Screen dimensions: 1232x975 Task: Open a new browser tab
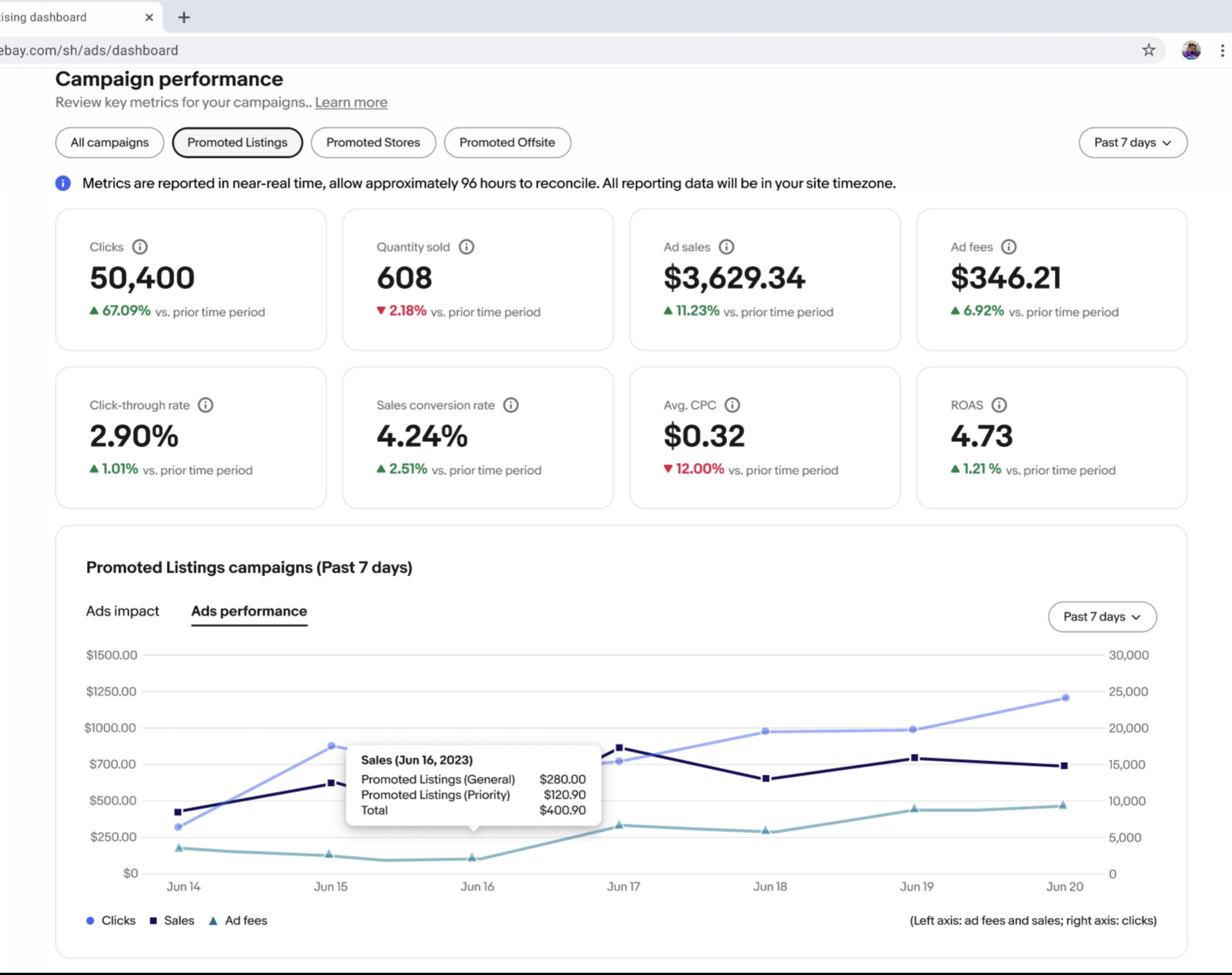tap(184, 17)
